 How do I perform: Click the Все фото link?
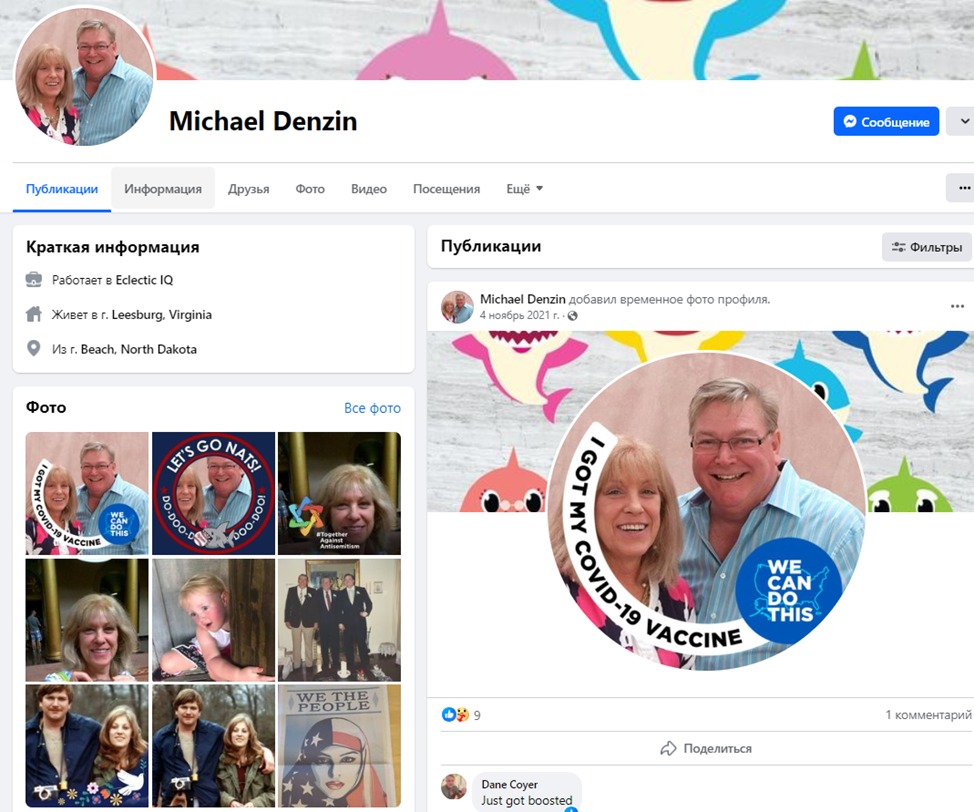pyautogui.click(x=372, y=408)
